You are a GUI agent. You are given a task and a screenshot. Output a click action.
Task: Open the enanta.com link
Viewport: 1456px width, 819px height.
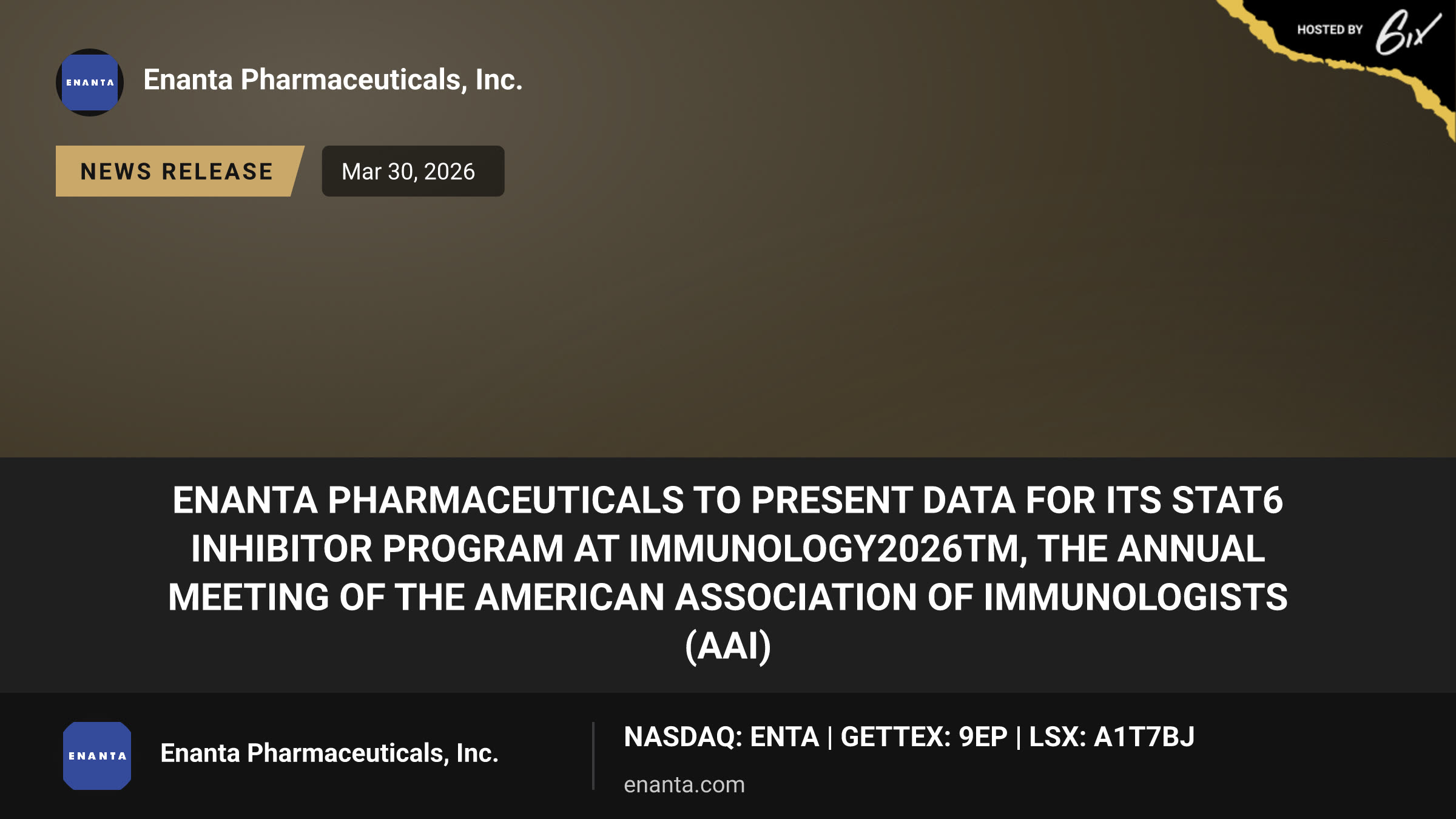(684, 784)
